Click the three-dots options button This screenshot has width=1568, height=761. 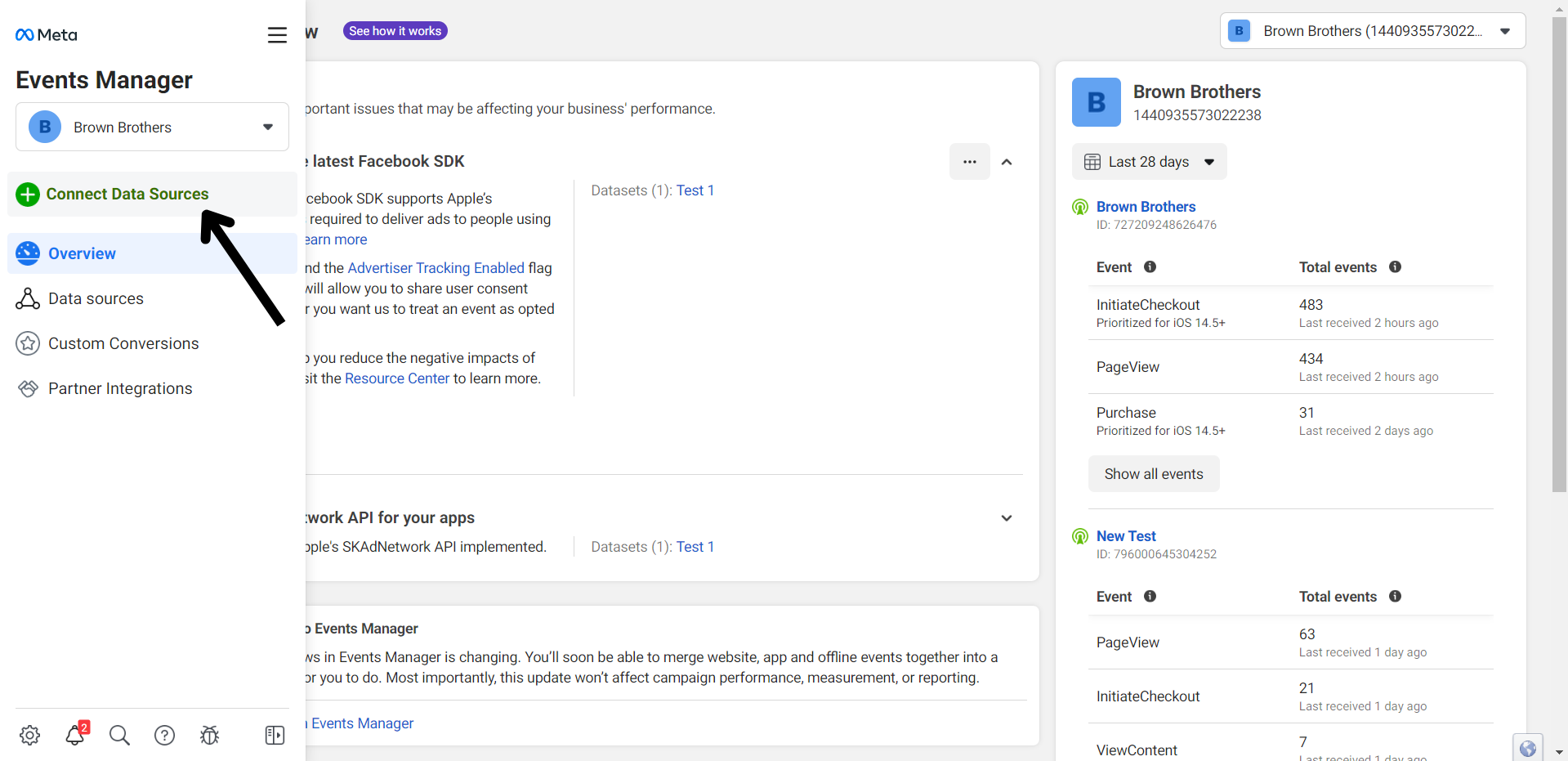click(970, 162)
